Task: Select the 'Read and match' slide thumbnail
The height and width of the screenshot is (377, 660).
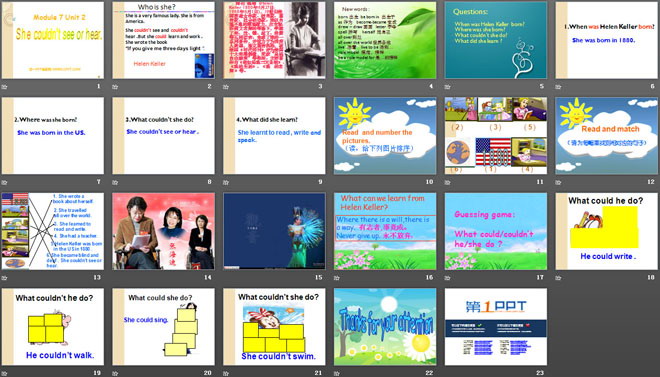Action: tap(607, 135)
